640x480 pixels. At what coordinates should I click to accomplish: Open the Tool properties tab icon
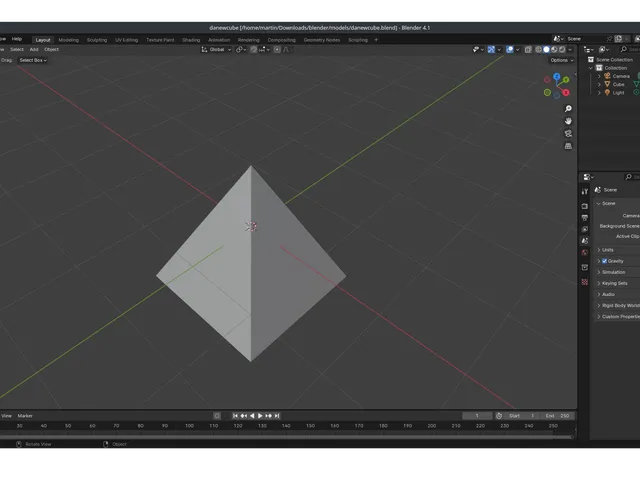coord(585,191)
